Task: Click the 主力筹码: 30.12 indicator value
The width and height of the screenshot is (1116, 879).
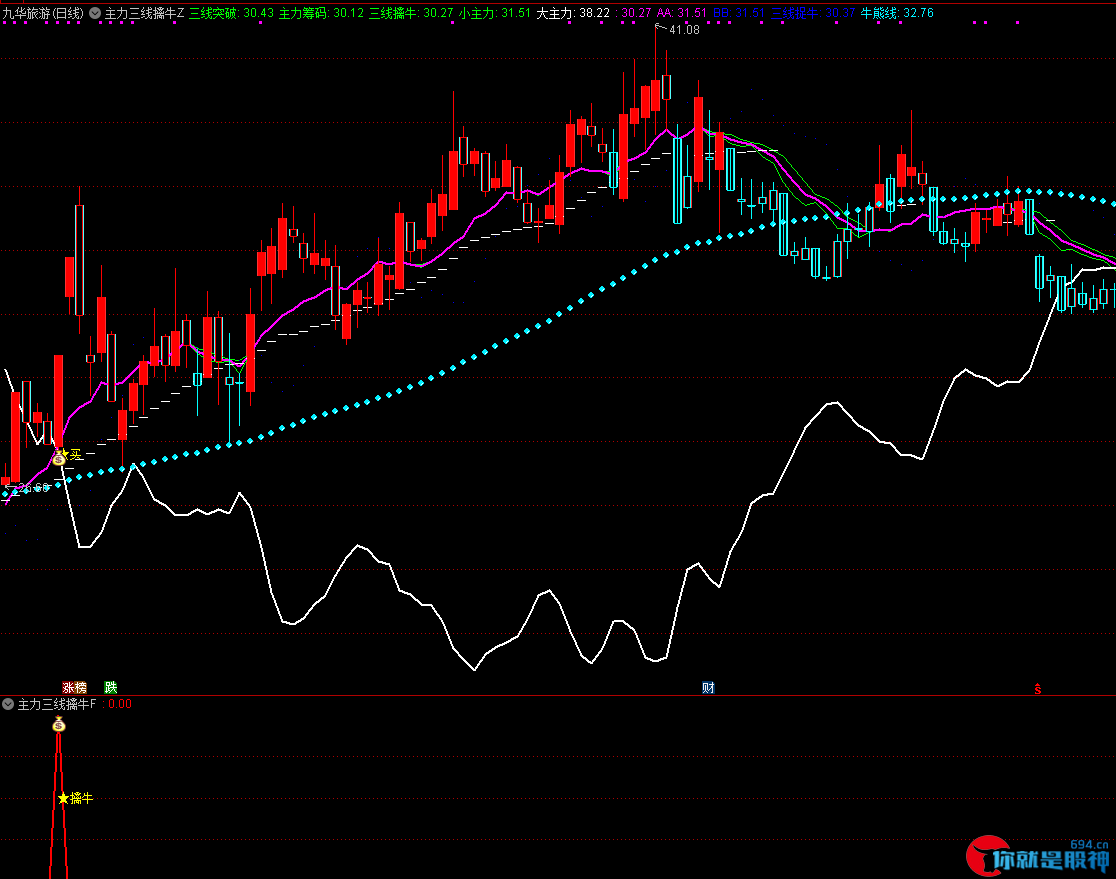Action: pos(321,13)
